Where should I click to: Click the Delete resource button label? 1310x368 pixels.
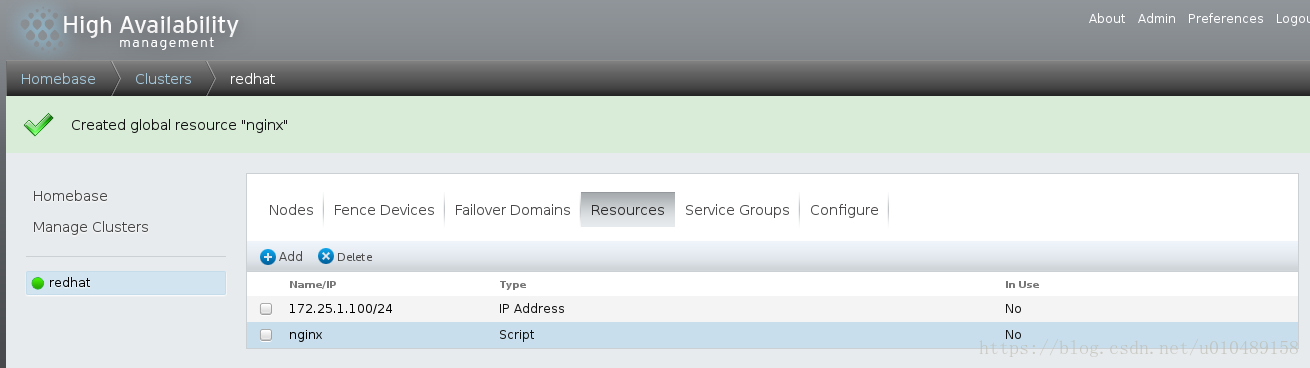[354, 257]
